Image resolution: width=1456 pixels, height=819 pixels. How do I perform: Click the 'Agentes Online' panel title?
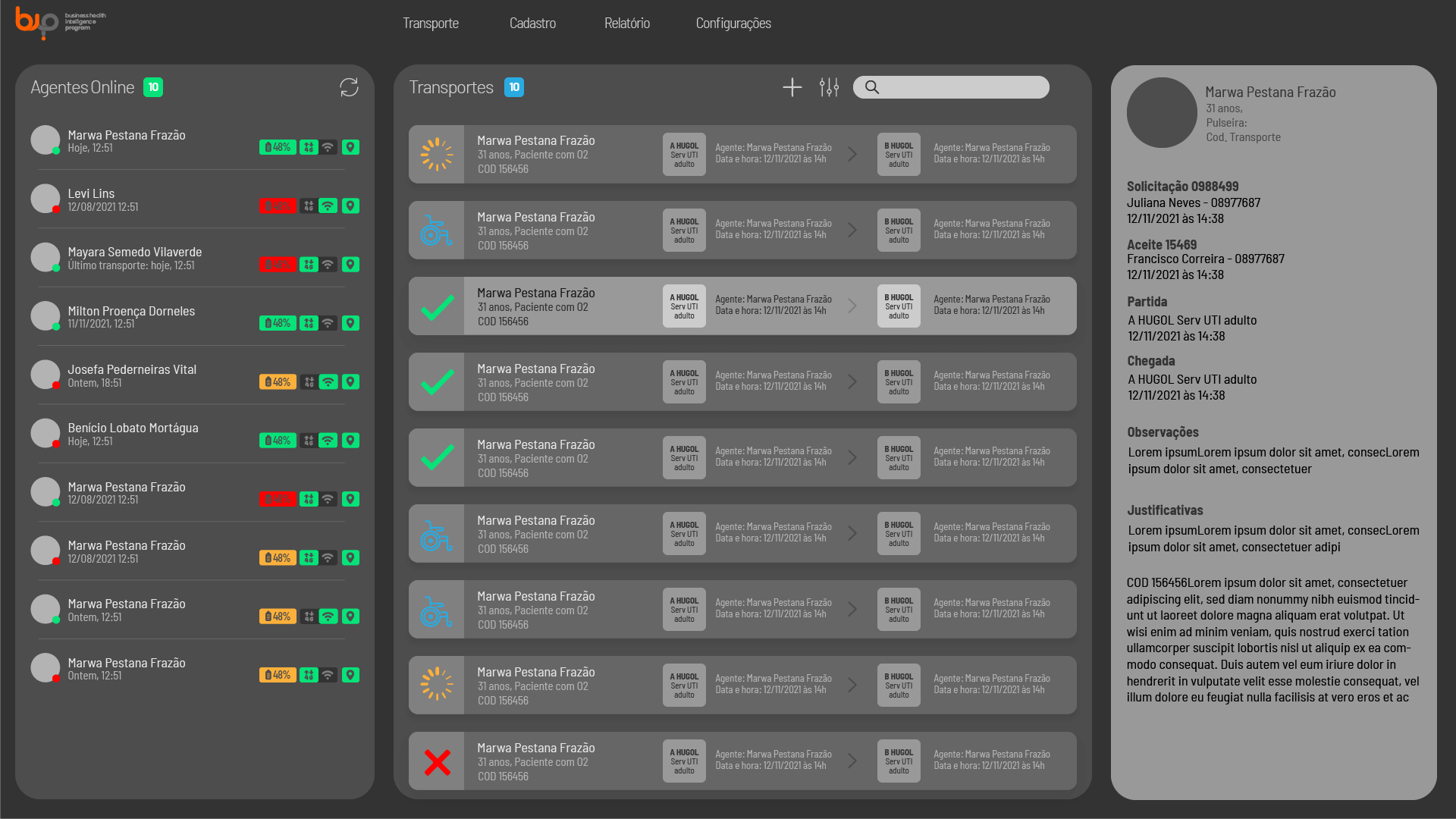tap(82, 87)
